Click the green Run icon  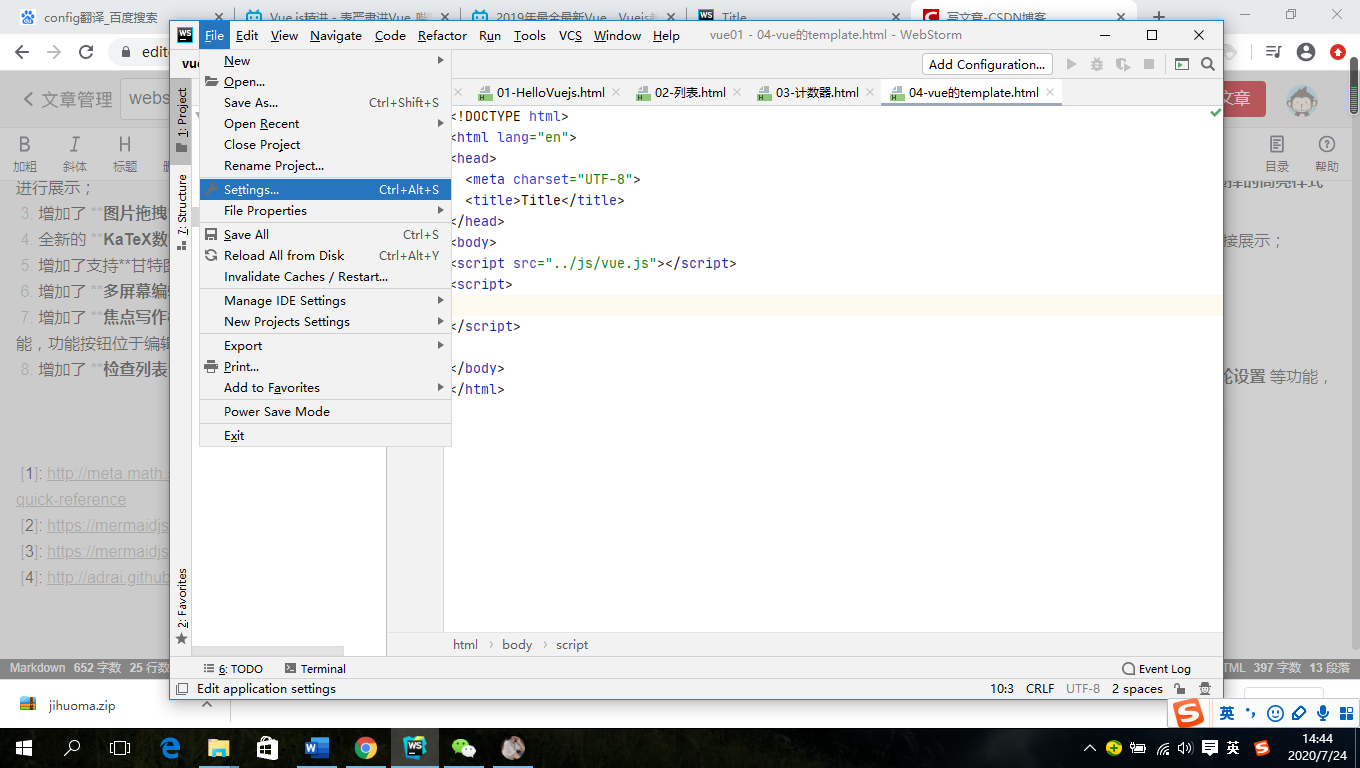tap(1072, 64)
